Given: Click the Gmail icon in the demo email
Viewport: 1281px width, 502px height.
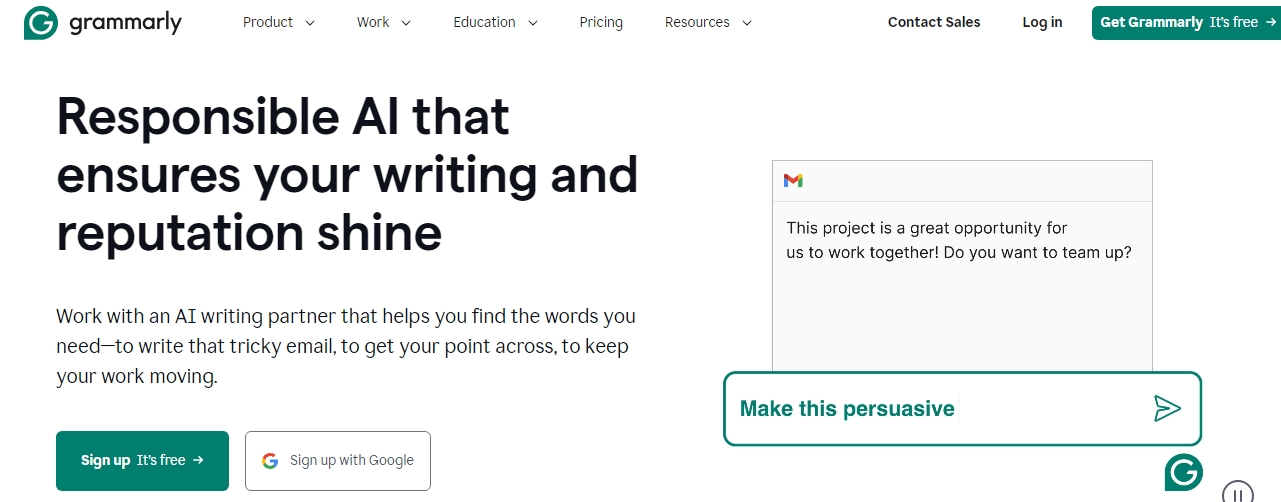Looking at the screenshot, I should pyautogui.click(x=793, y=180).
